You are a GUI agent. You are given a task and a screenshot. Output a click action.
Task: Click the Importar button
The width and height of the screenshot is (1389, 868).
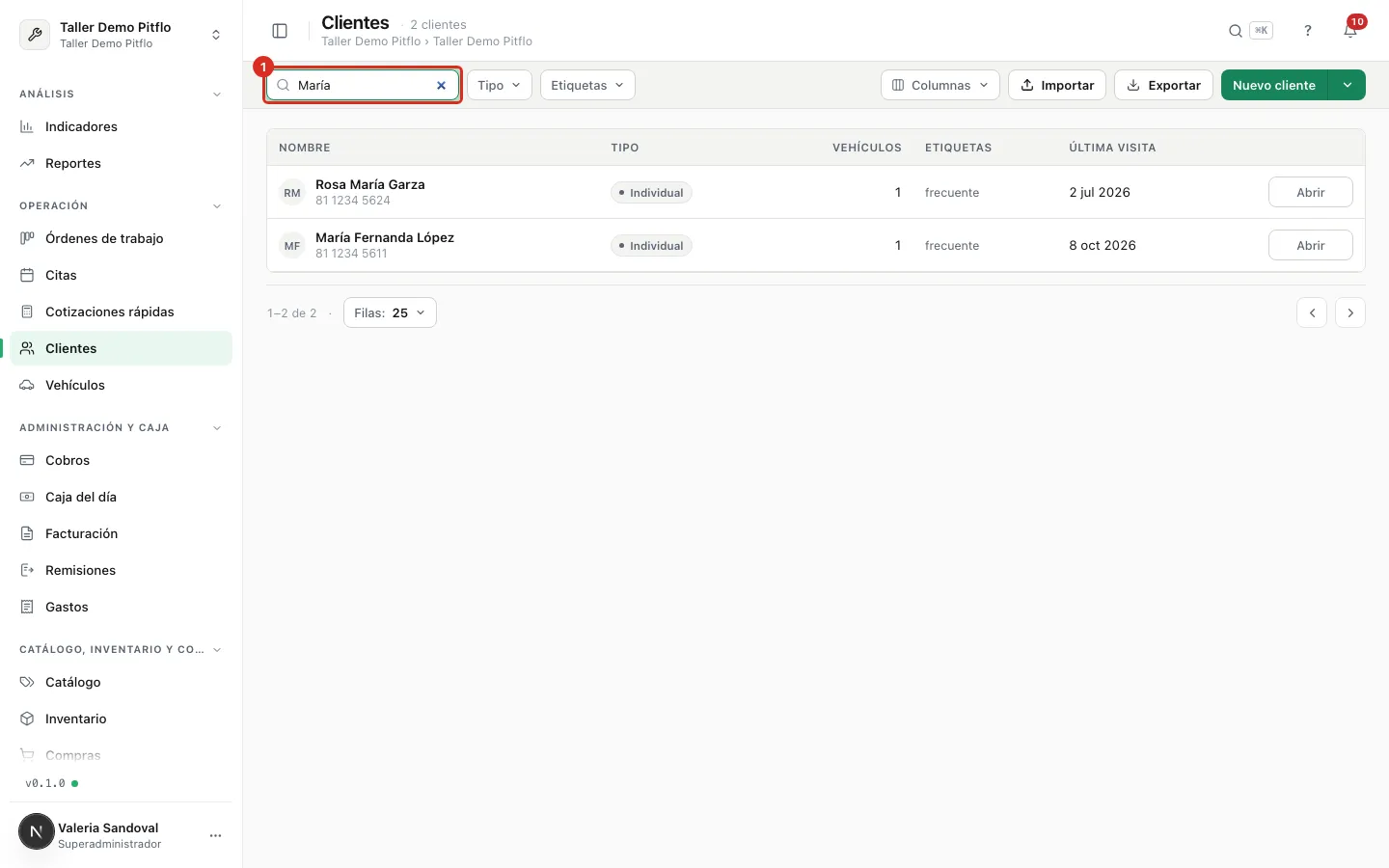[x=1057, y=85]
